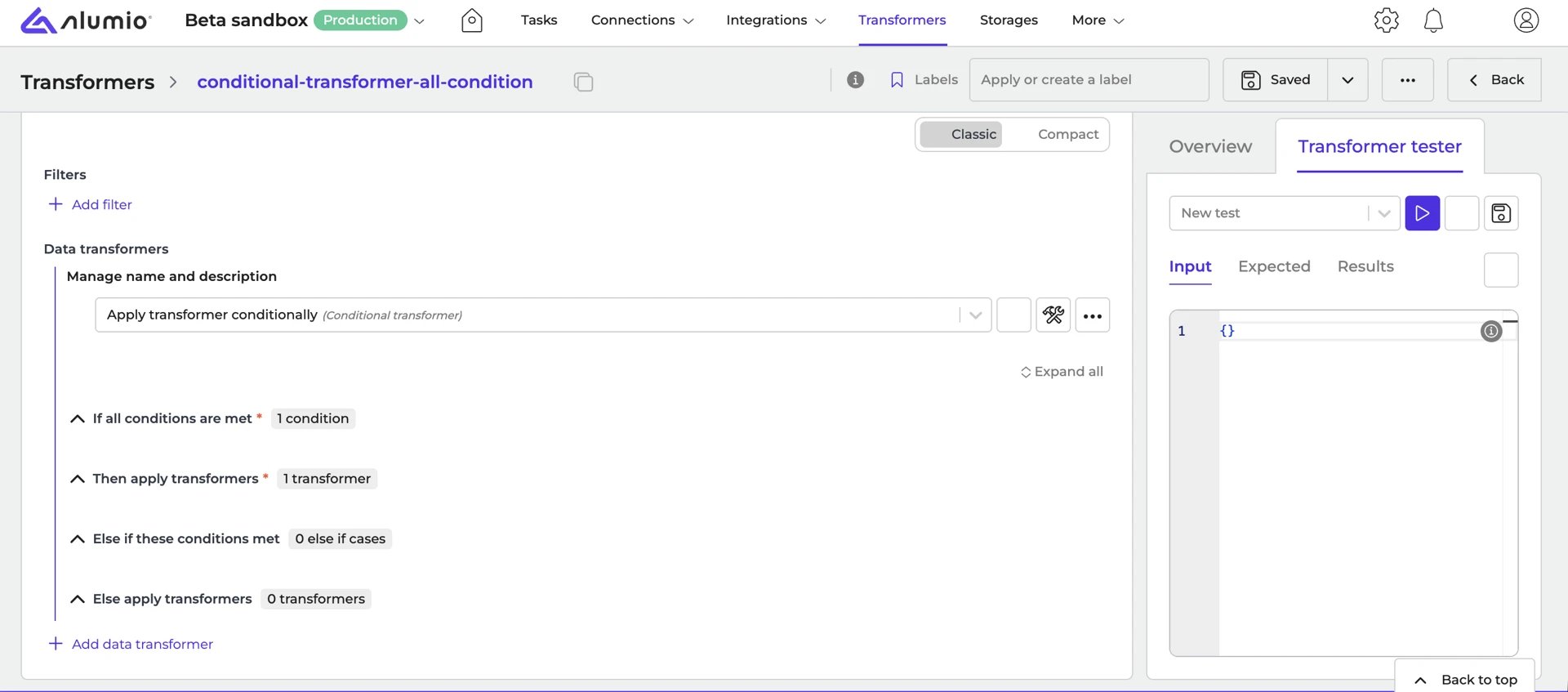
Task: Select the Input tab
Action: tap(1190, 266)
